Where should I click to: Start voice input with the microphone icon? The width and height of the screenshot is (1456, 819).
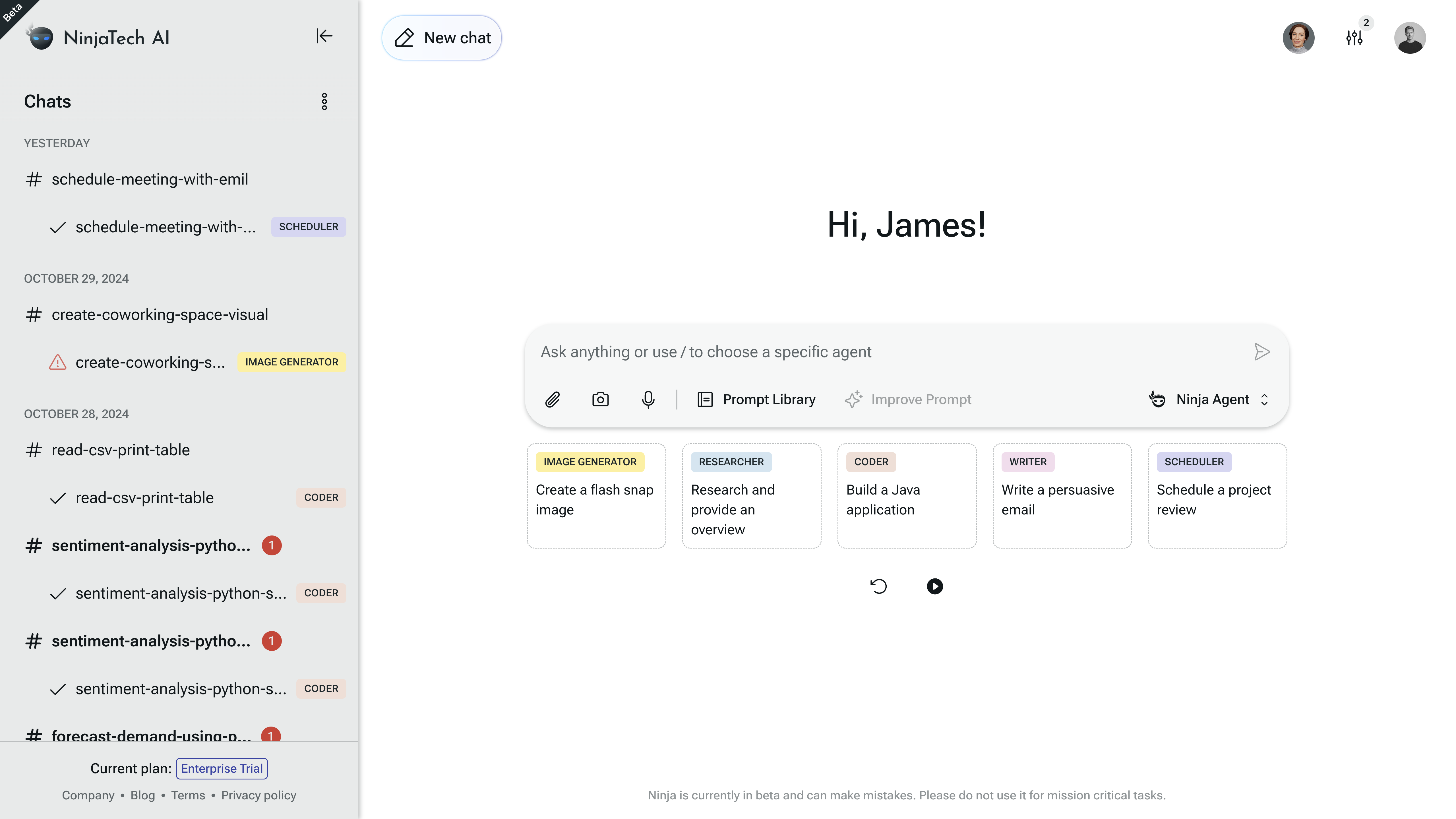pos(648,399)
